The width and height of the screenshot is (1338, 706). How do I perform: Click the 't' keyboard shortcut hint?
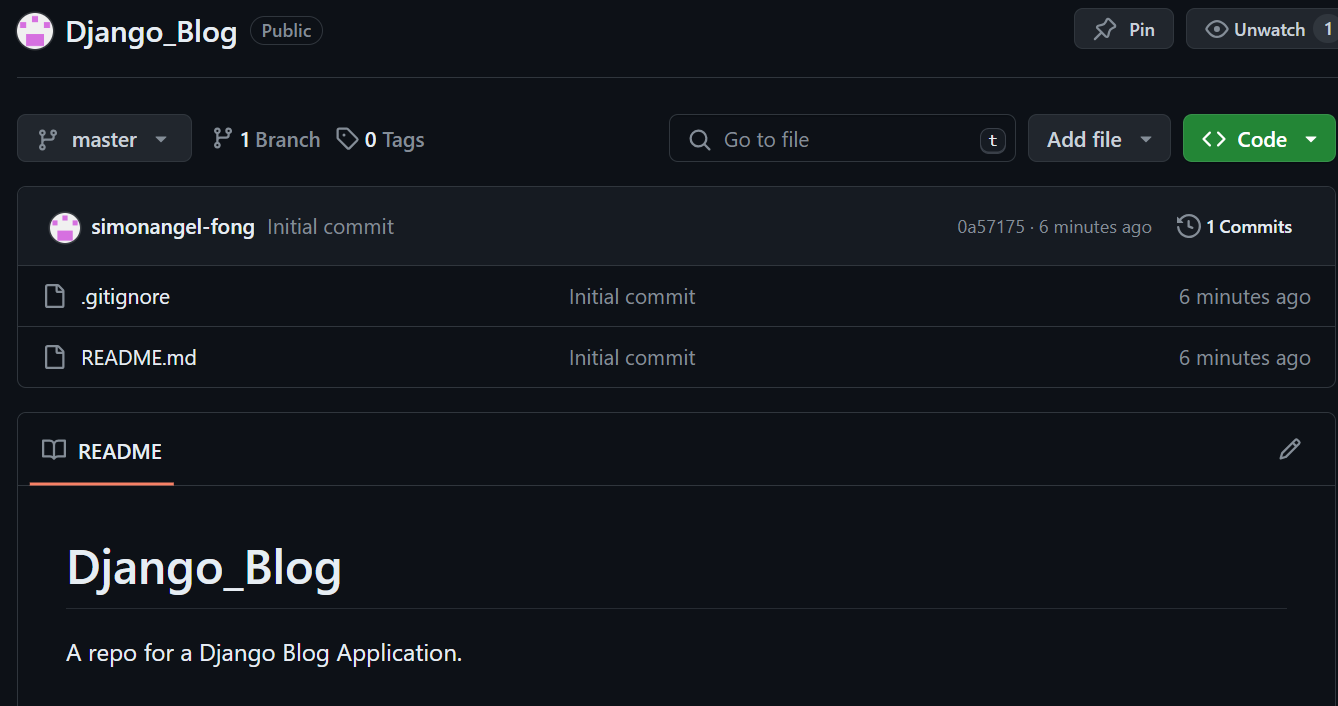[992, 140]
